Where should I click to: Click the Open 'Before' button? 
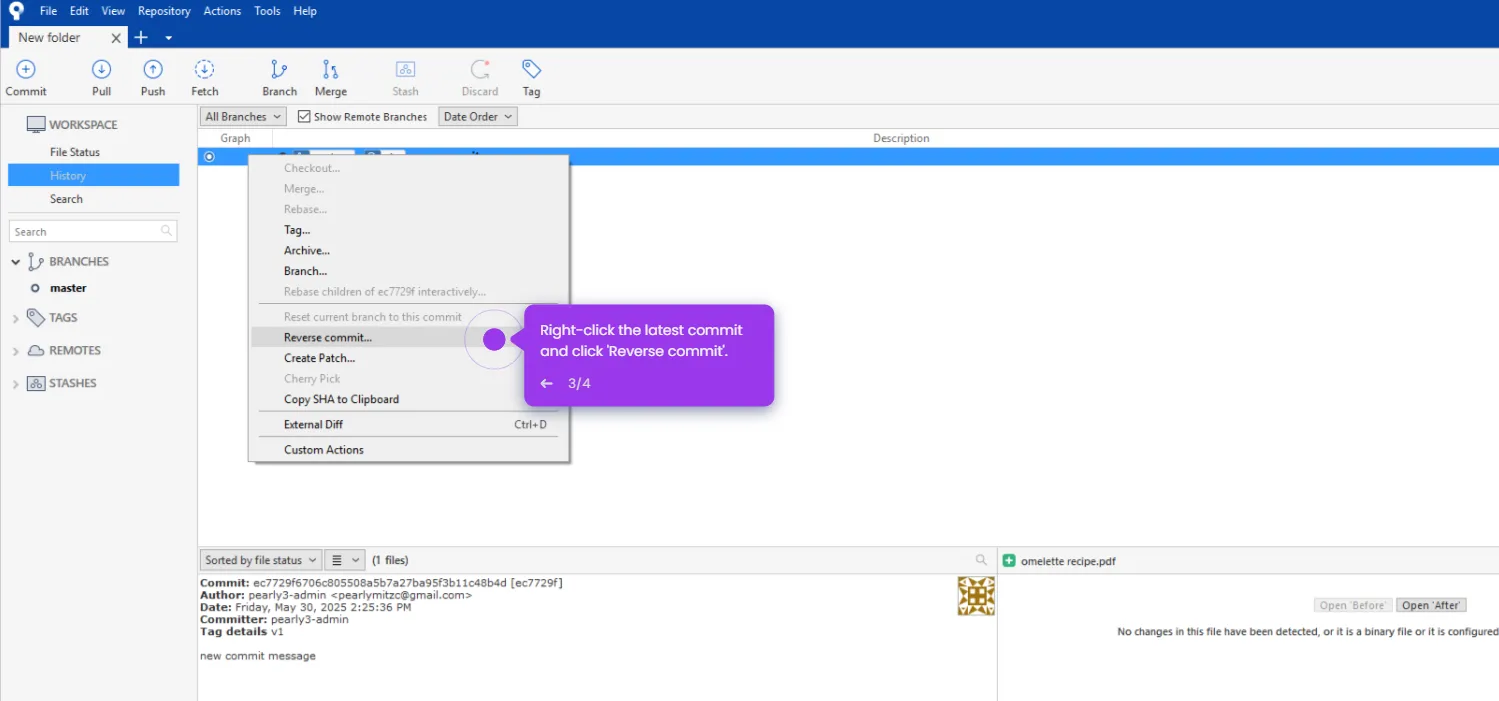(x=1353, y=605)
